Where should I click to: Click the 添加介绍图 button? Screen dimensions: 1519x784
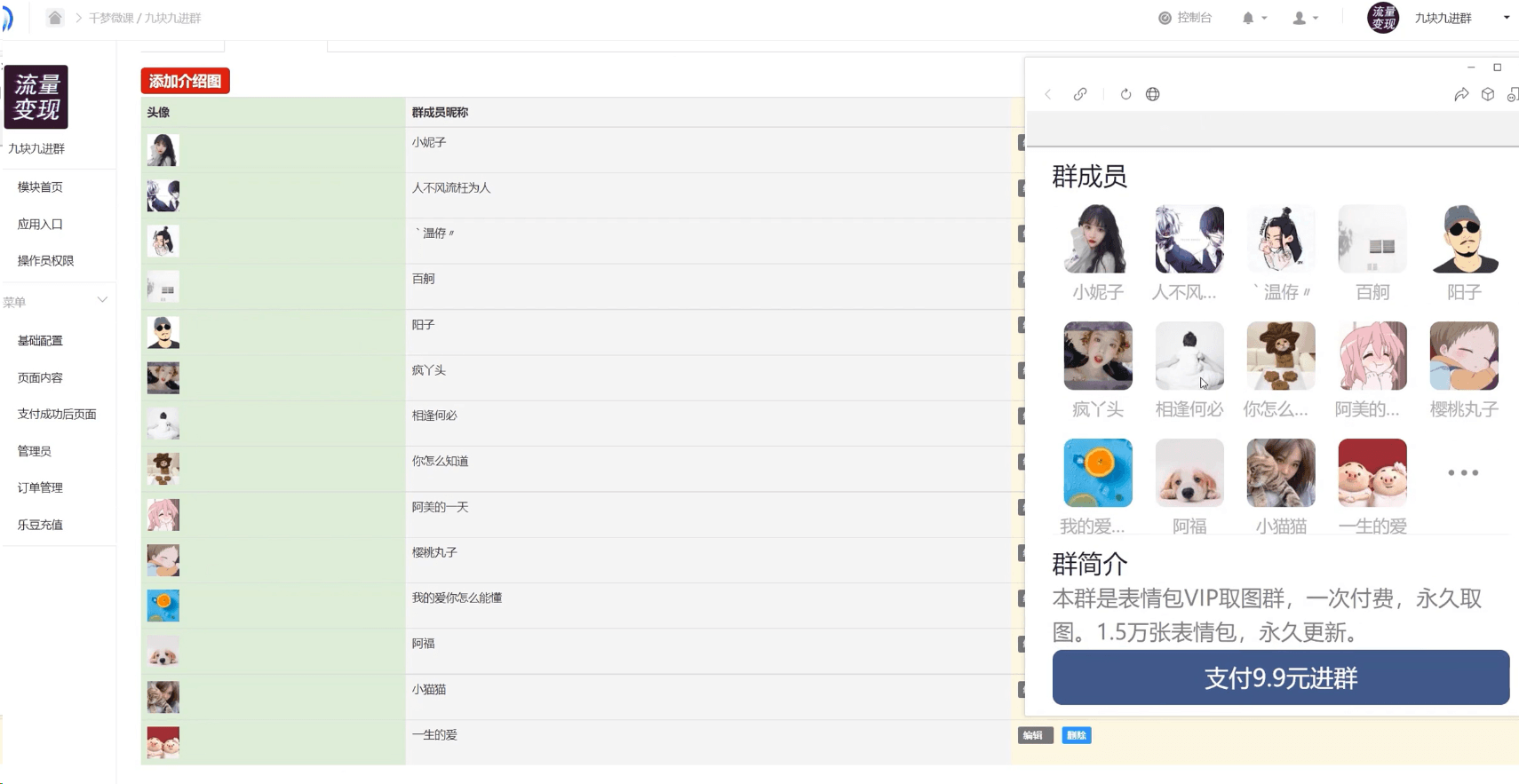pyautogui.click(x=185, y=81)
